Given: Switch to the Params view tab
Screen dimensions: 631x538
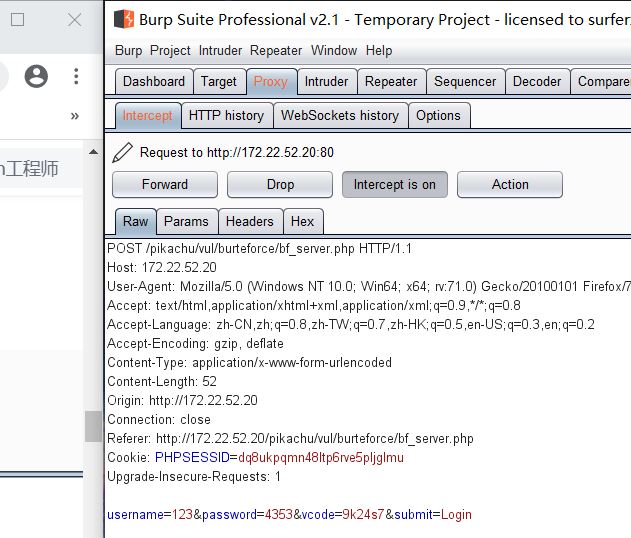Looking at the screenshot, I should point(187,222).
